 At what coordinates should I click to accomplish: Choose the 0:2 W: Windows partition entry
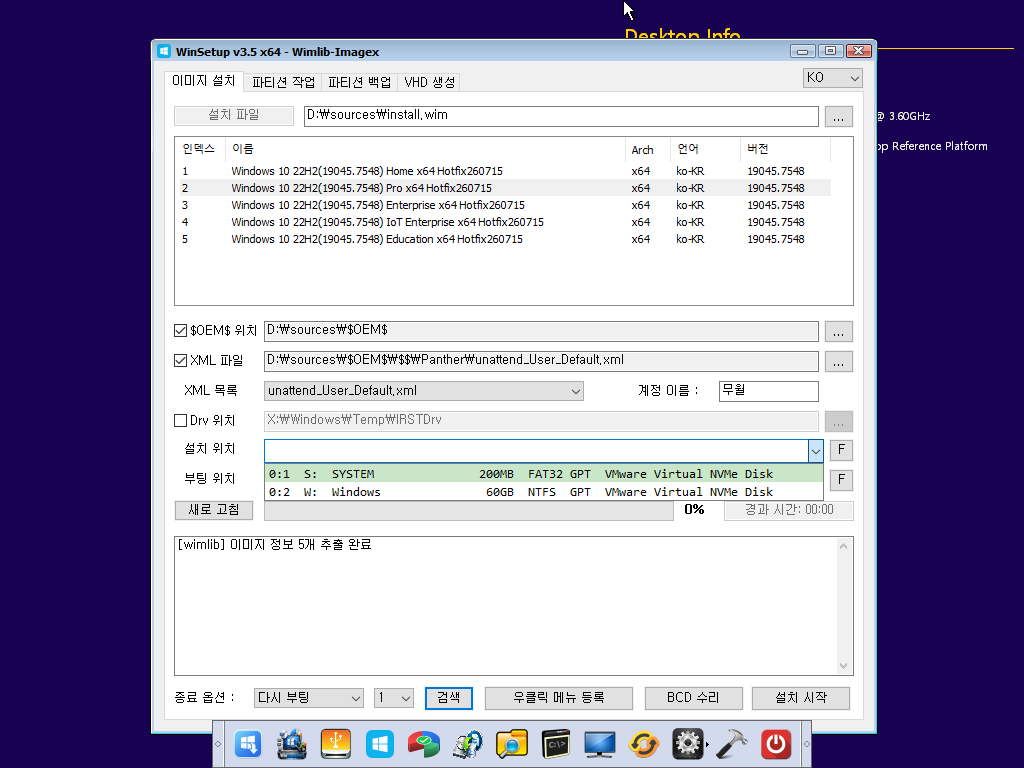tap(543, 492)
